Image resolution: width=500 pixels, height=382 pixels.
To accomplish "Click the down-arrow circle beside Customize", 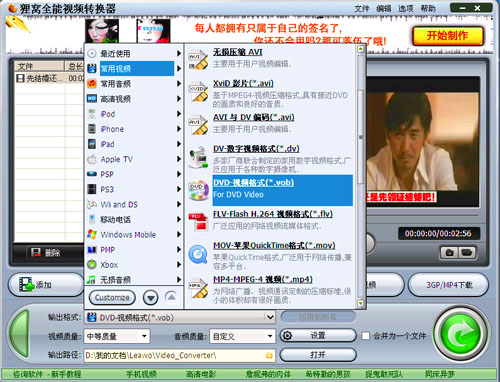I will (x=151, y=297).
